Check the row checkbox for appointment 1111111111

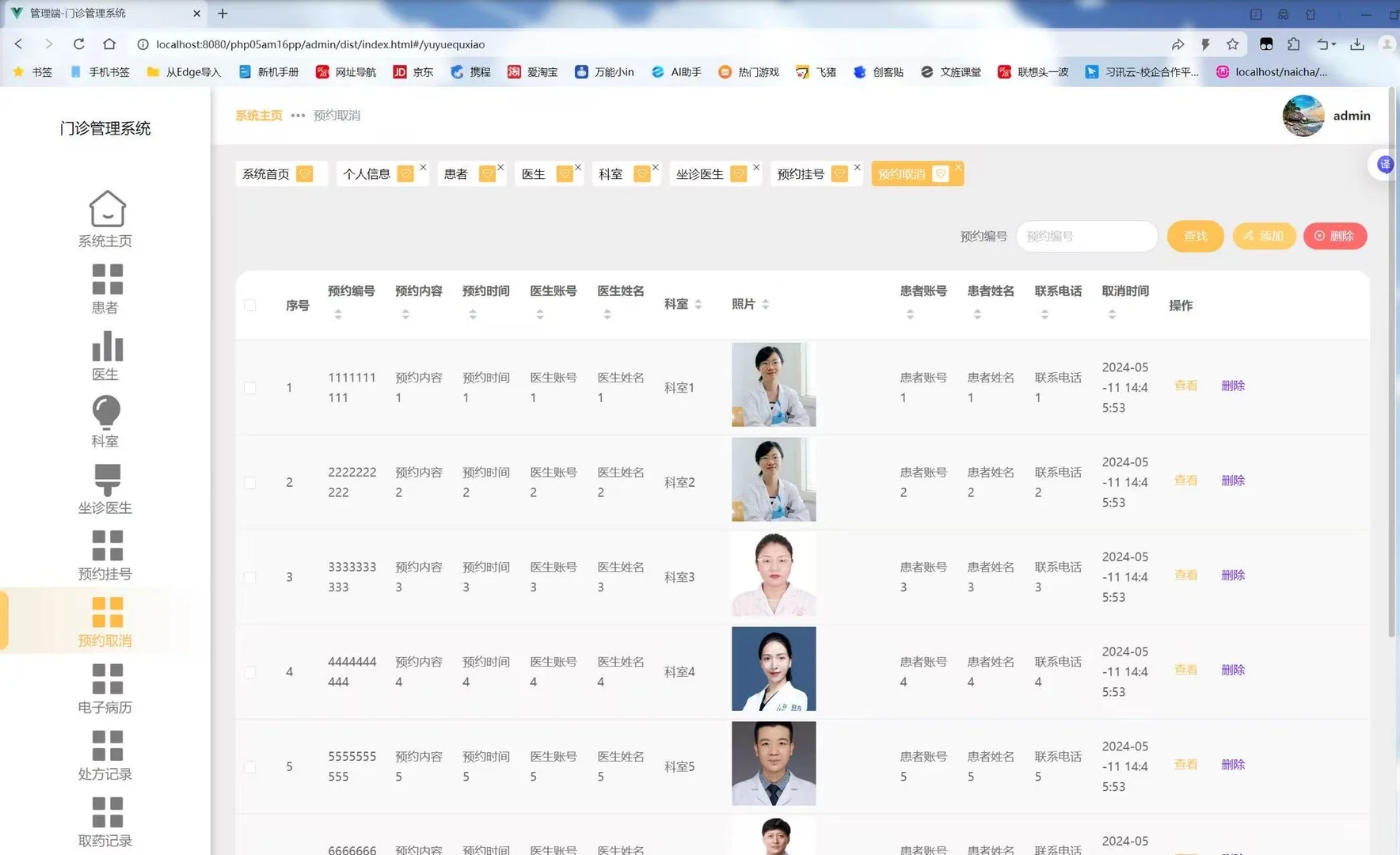[250, 388]
